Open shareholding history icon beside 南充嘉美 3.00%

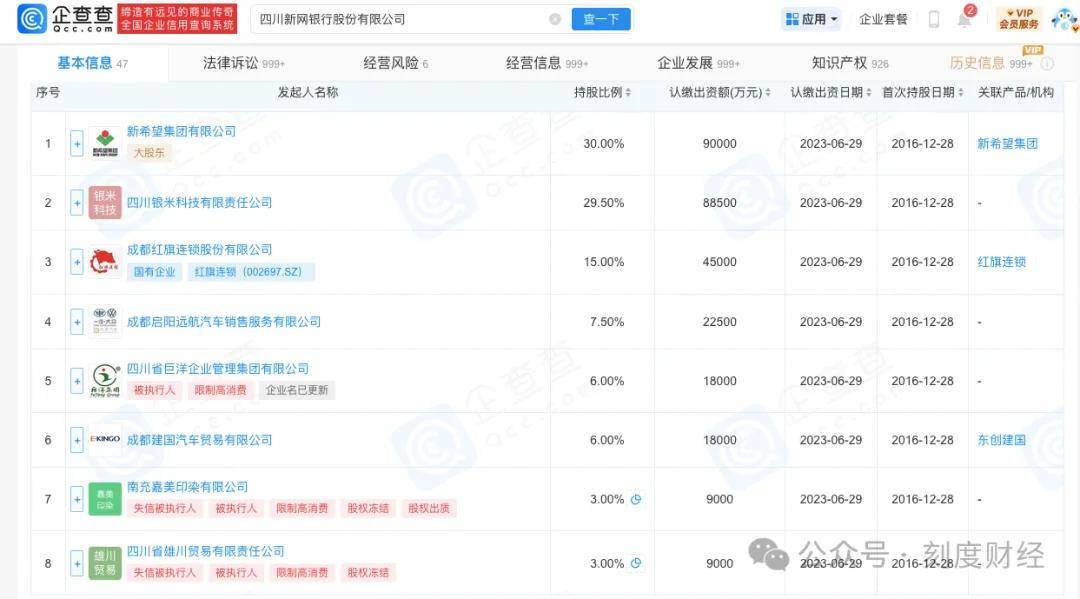click(x=636, y=499)
